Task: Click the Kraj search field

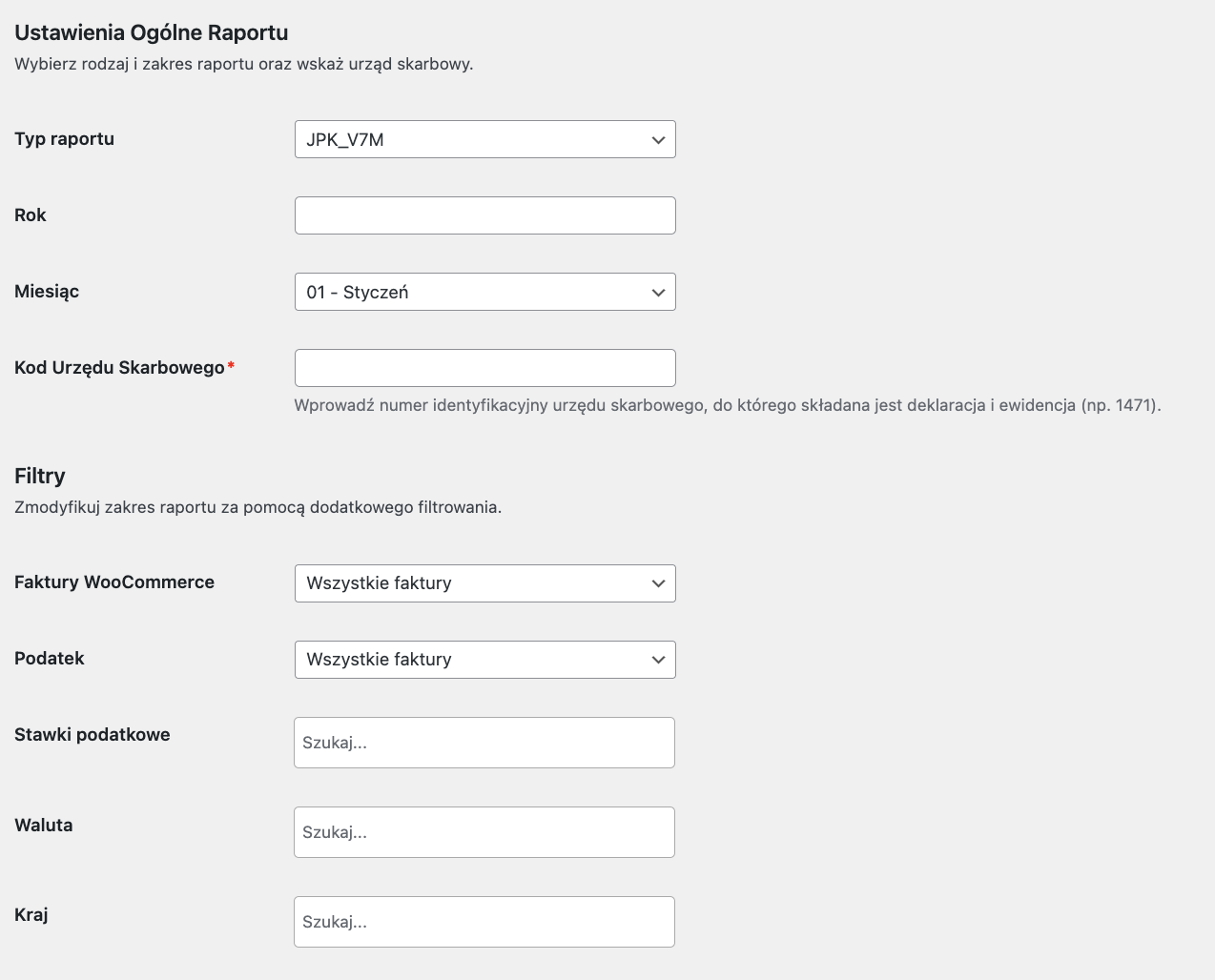Action: coord(484,922)
